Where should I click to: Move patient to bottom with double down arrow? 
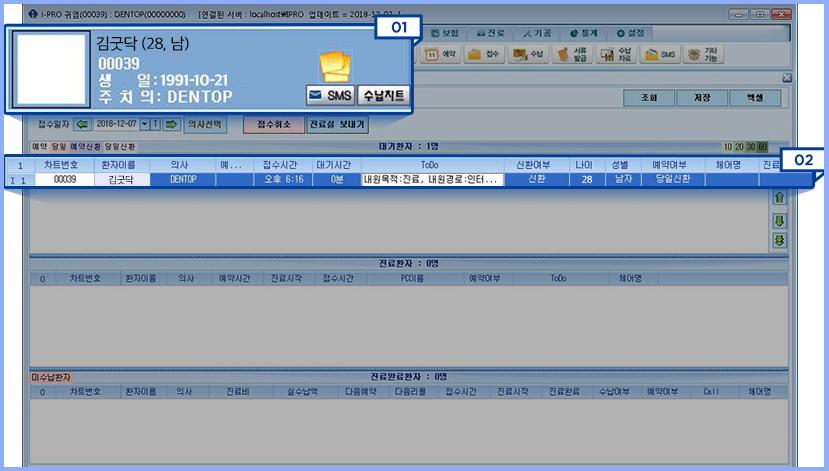(779, 241)
